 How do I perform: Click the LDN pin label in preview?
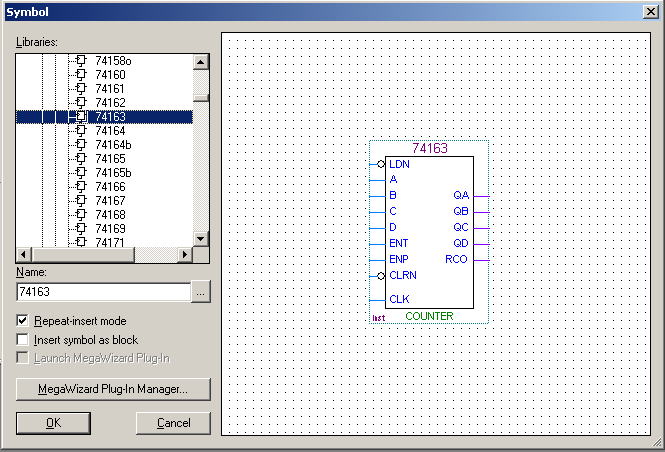tap(399, 164)
